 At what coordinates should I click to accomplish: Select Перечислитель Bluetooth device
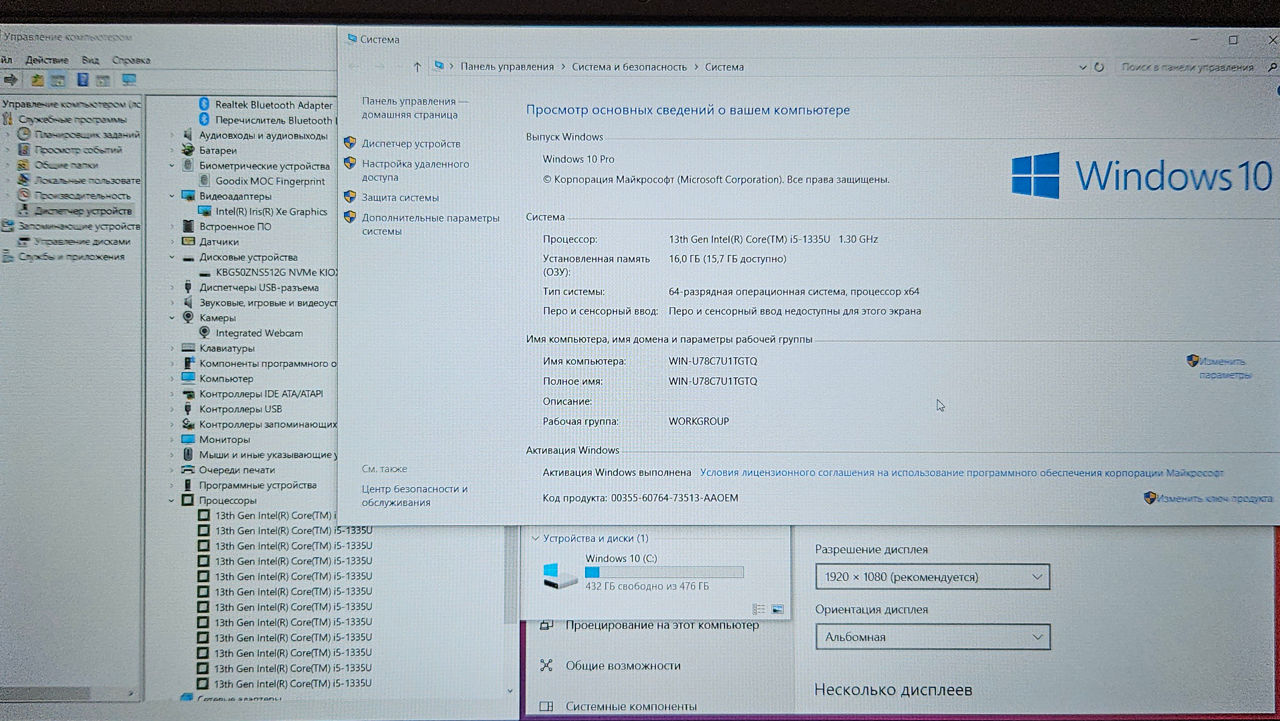click(274, 120)
